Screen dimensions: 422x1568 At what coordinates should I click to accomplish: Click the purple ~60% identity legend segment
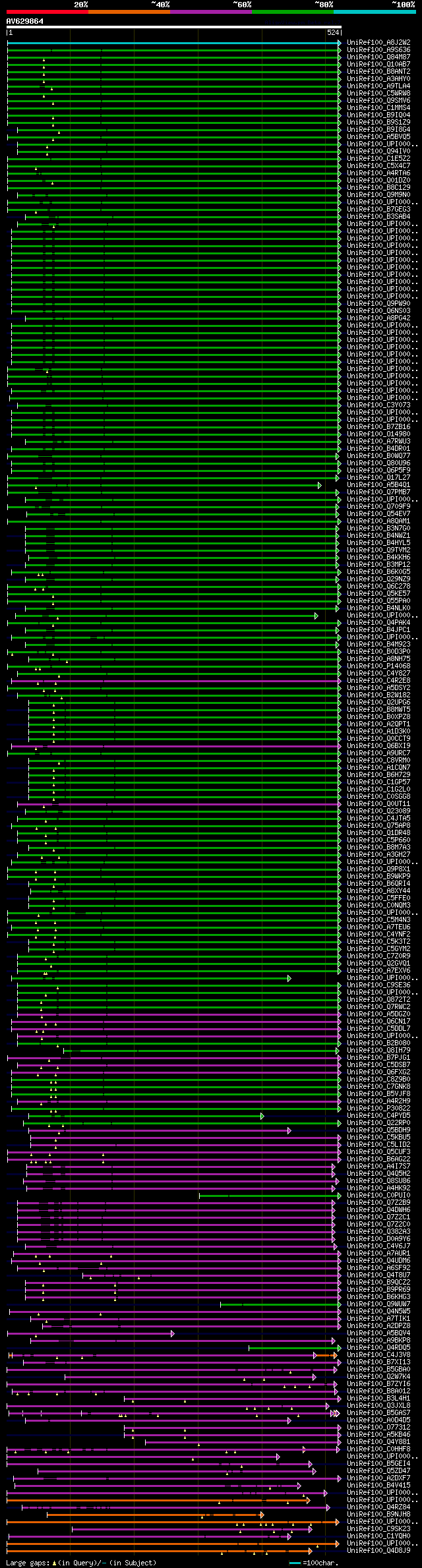[x=211, y=12]
